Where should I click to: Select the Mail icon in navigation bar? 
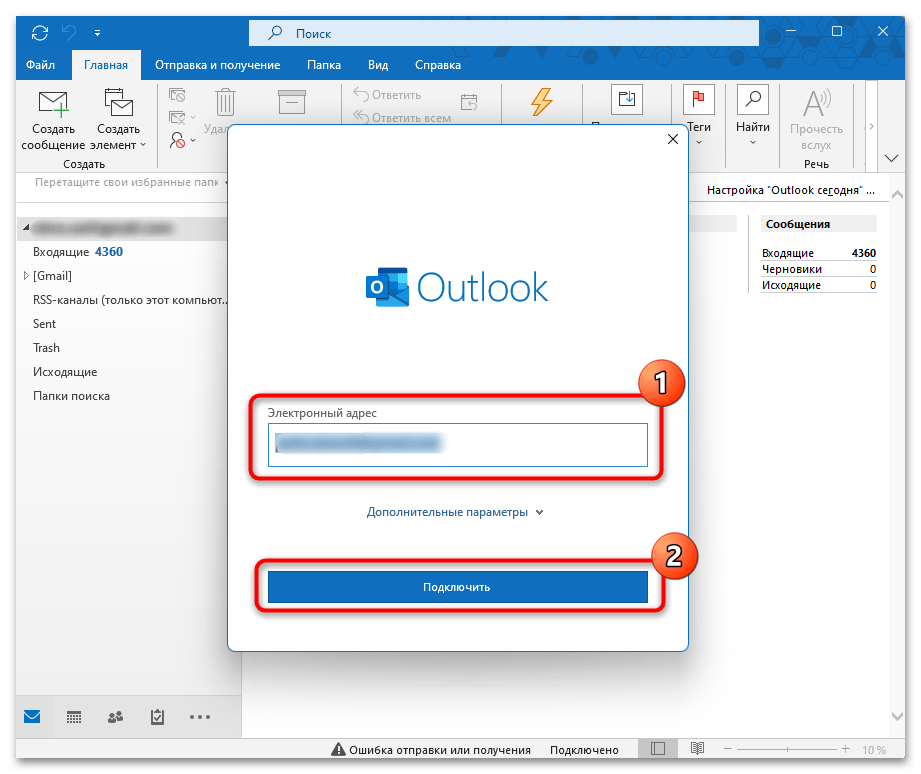[30, 717]
